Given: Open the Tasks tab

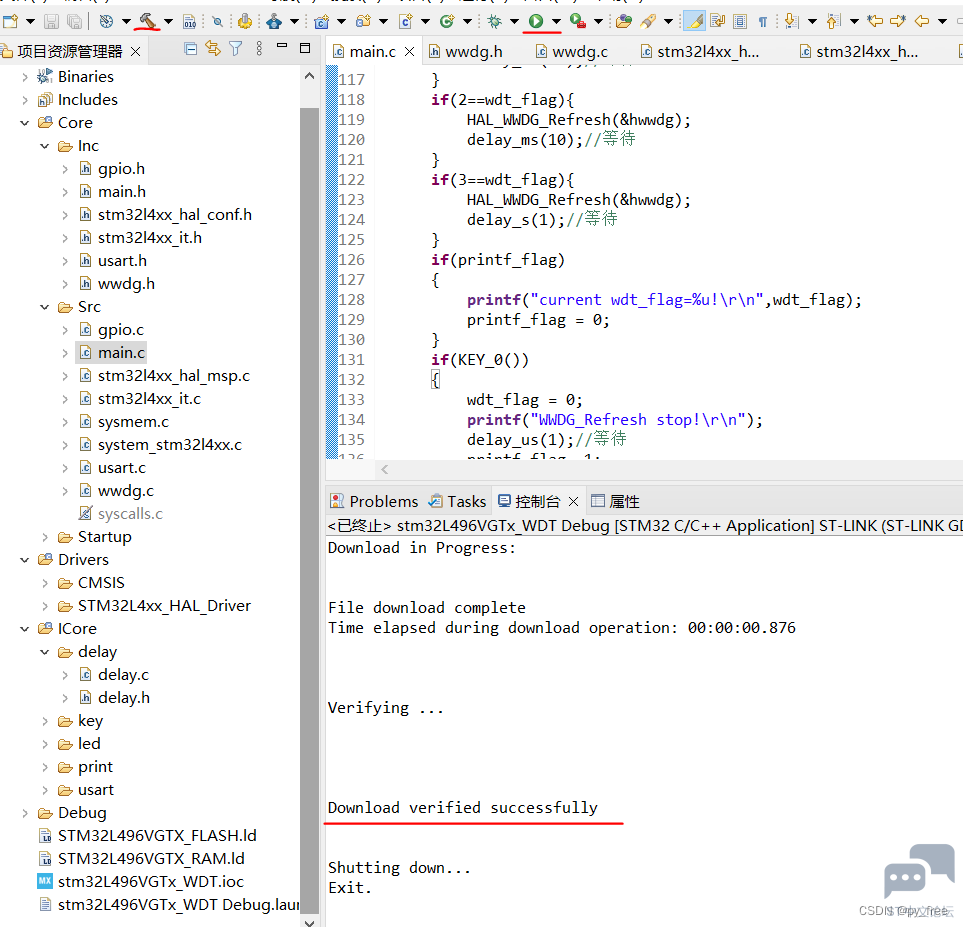Looking at the screenshot, I should pyautogui.click(x=458, y=501).
